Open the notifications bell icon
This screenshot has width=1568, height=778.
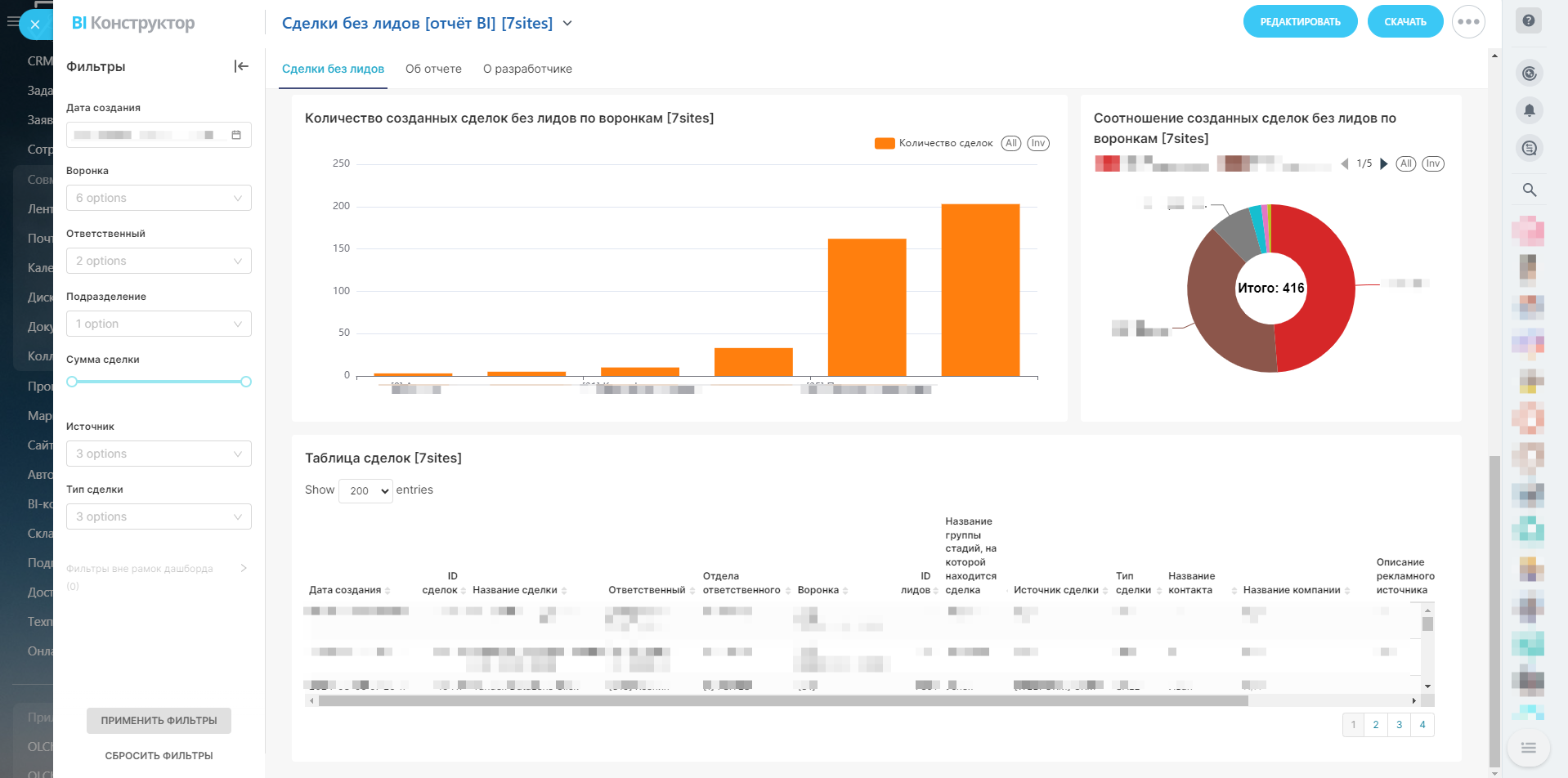[x=1529, y=110]
